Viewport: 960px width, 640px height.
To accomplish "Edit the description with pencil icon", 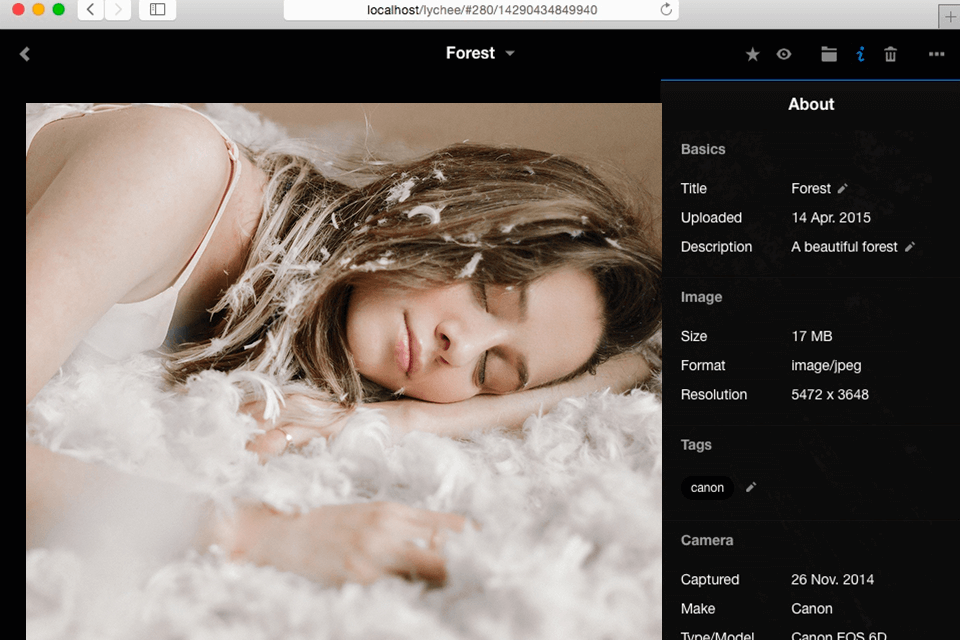I will click(910, 247).
